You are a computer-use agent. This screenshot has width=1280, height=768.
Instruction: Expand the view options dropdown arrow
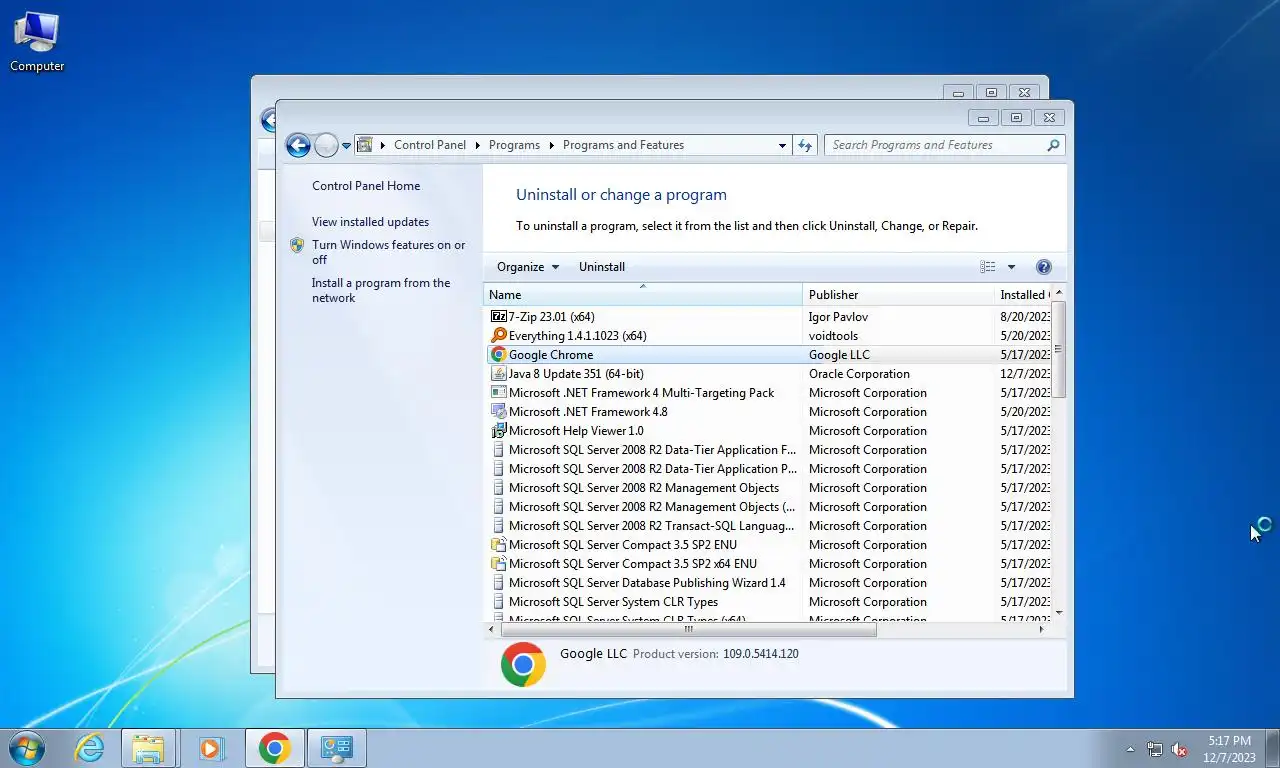(x=1011, y=267)
